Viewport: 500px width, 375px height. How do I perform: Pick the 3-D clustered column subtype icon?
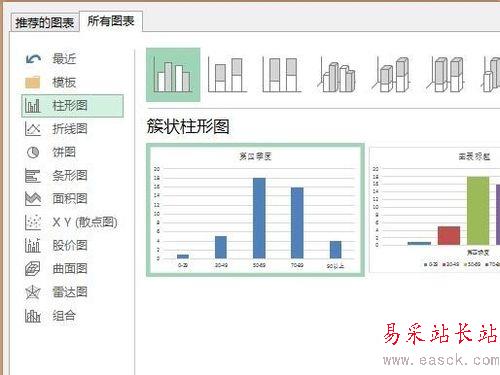337,75
